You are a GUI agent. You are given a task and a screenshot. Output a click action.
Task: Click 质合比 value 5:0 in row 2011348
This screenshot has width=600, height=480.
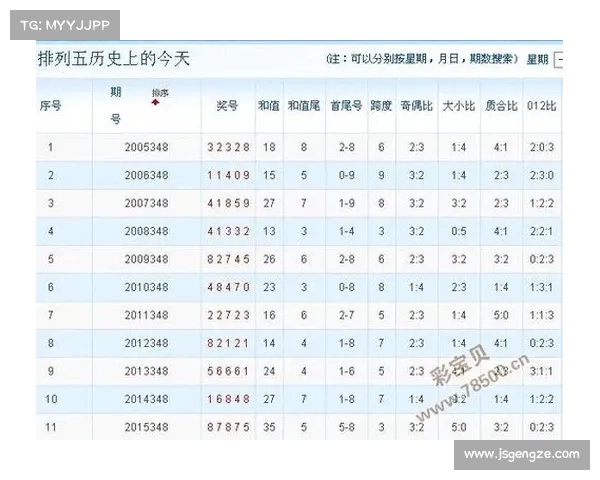[x=501, y=315]
